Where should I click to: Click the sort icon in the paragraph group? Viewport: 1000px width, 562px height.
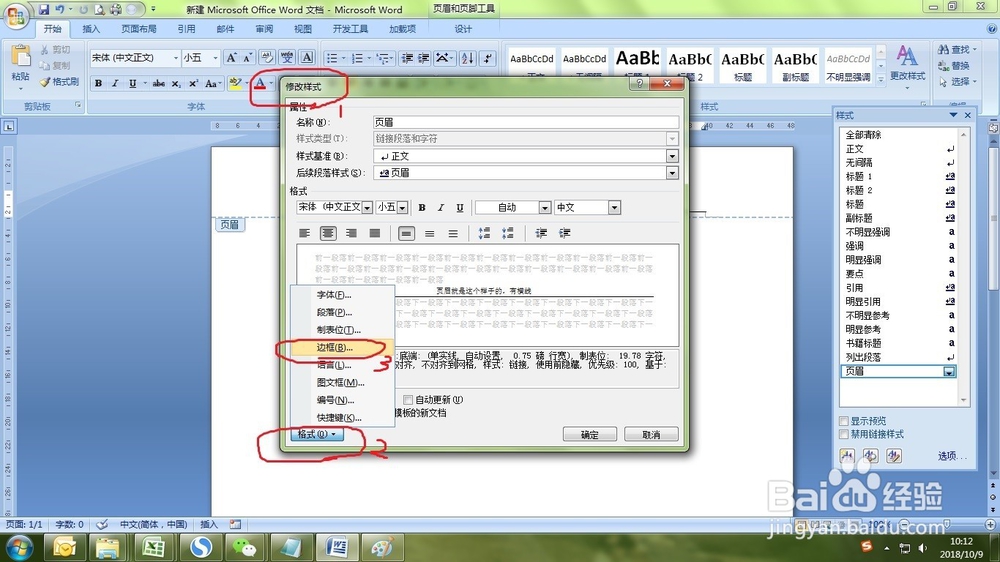(467, 58)
